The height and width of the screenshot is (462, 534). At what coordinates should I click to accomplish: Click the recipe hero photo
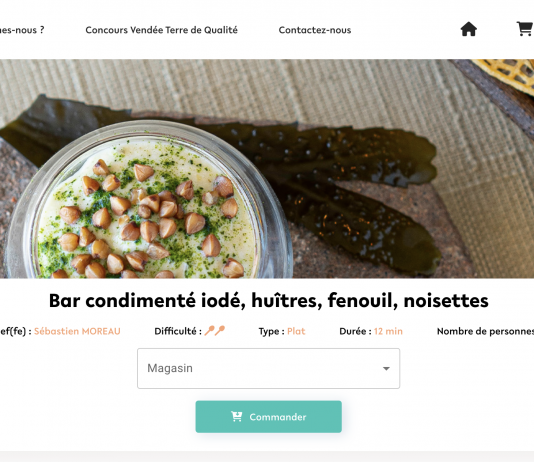[x=267, y=169]
